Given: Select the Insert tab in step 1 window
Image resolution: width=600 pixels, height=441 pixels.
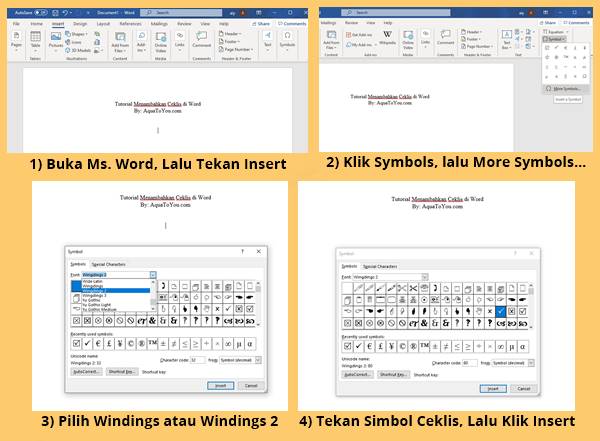Looking at the screenshot, I should [58, 24].
